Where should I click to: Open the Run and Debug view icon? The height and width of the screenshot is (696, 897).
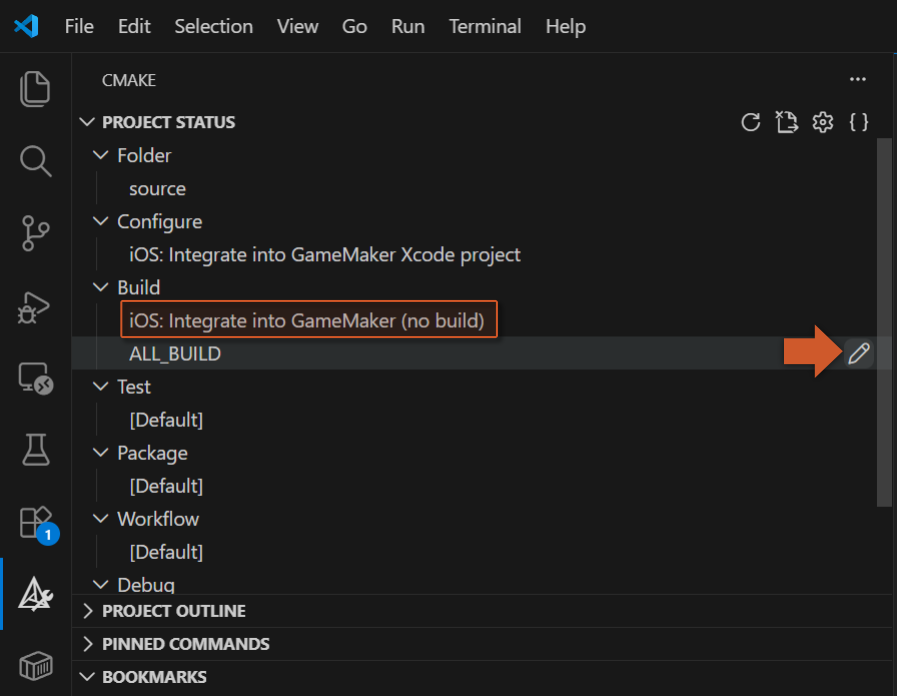pyautogui.click(x=34, y=307)
